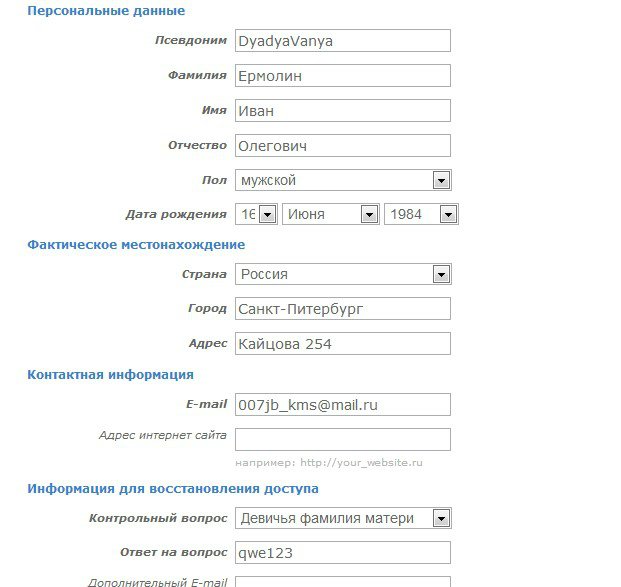Expand the birth day dropdown
Image resolution: width=621 pixels, height=587 pixels.
click(x=256, y=214)
